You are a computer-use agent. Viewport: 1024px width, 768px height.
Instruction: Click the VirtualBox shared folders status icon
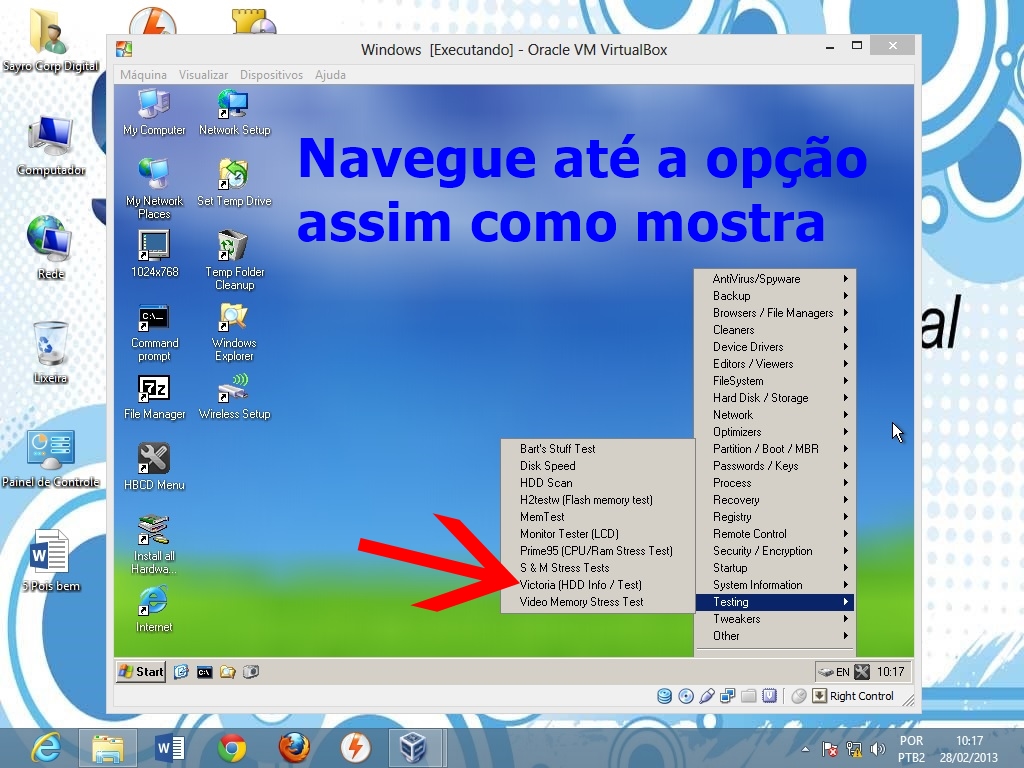pyautogui.click(x=748, y=696)
